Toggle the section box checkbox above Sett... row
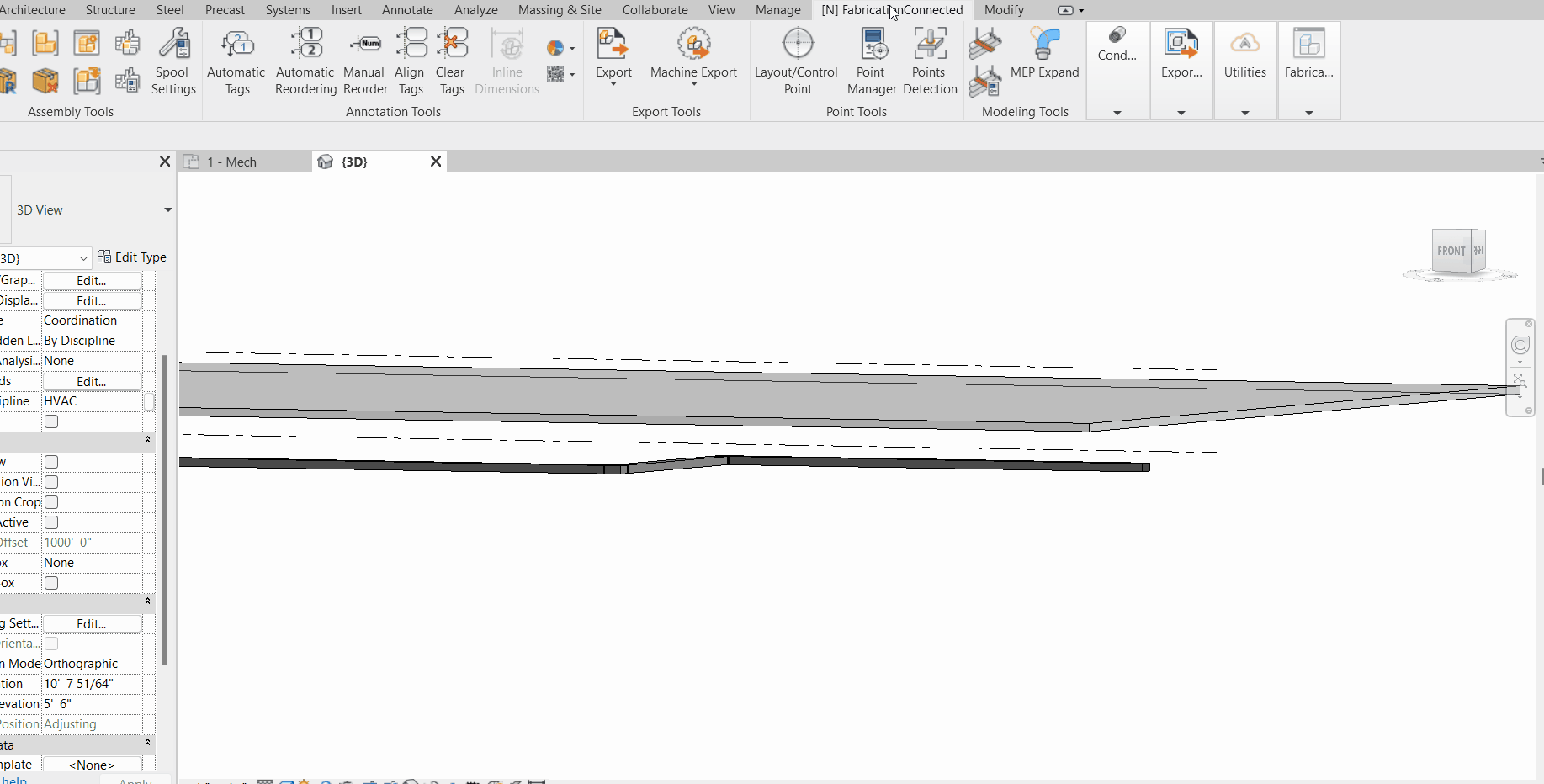 (51, 583)
